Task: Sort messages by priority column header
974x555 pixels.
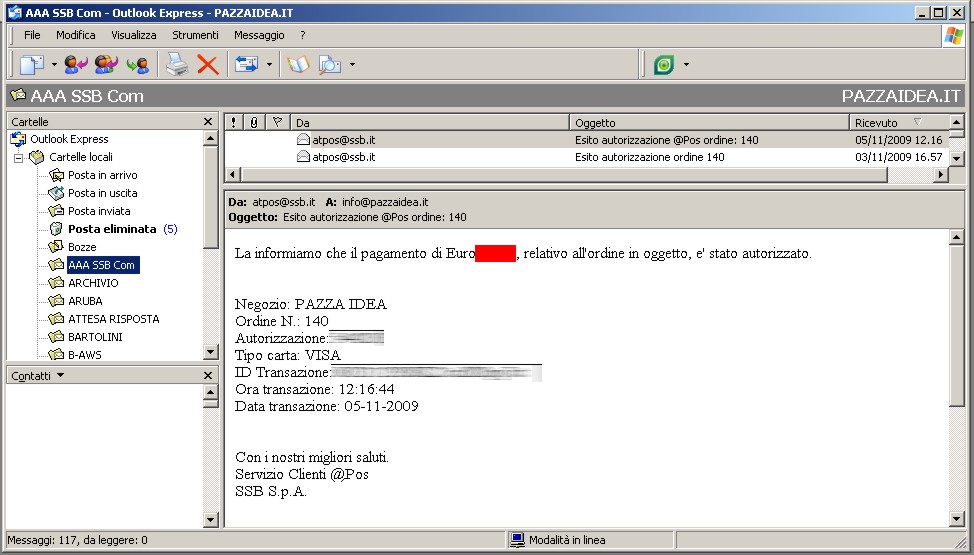Action: pyautogui.click(x=233, y=122)
